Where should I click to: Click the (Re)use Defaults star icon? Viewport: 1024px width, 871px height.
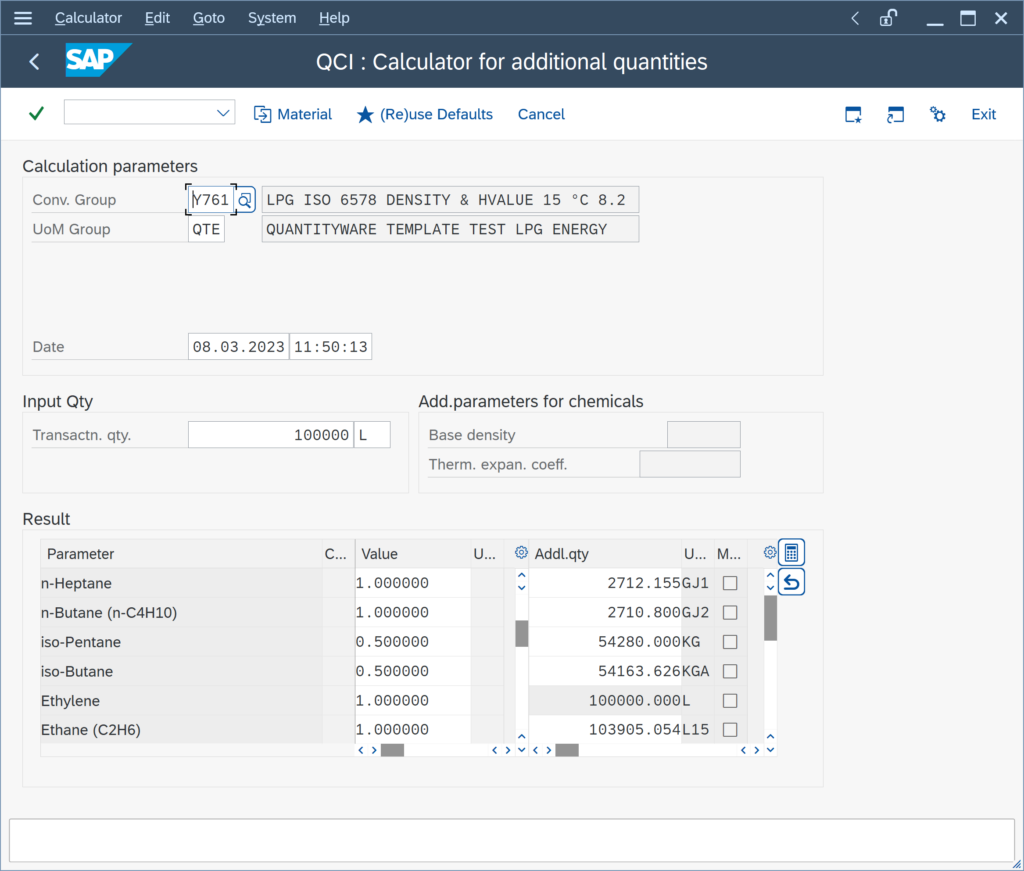pos(365,115)
